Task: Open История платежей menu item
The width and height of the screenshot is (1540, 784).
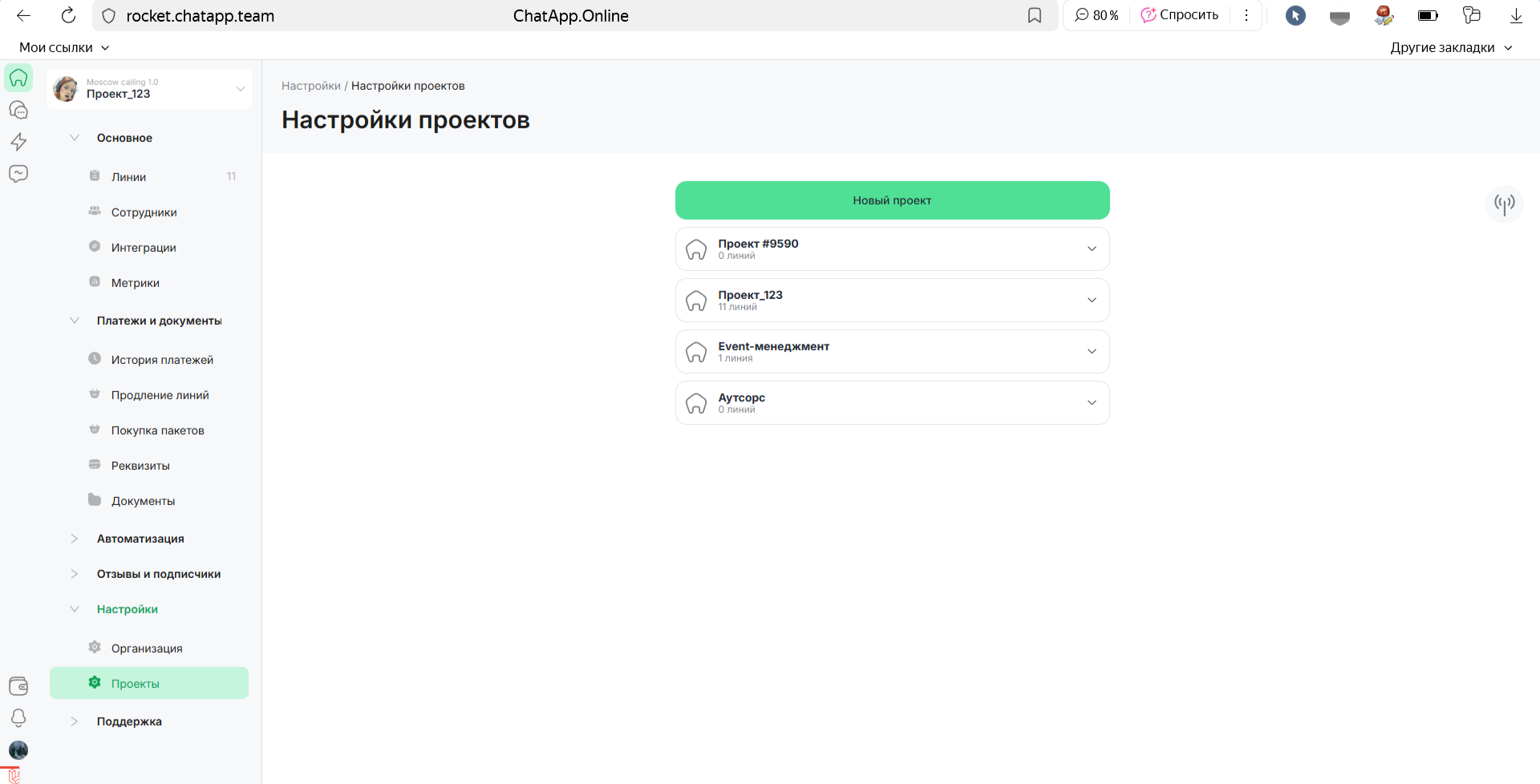Action: tap(162, 360)
